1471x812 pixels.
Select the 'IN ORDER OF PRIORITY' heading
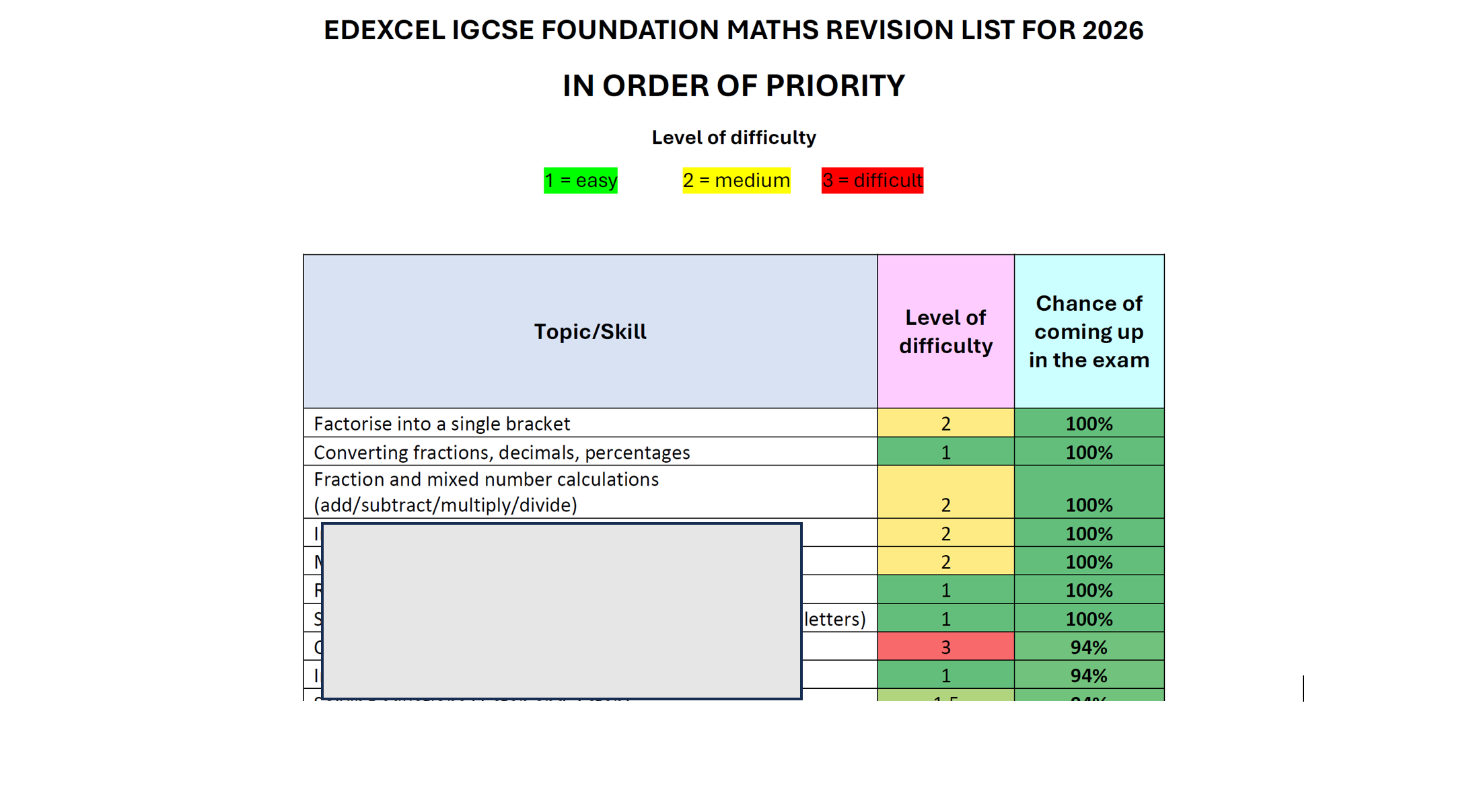(733, 86)
